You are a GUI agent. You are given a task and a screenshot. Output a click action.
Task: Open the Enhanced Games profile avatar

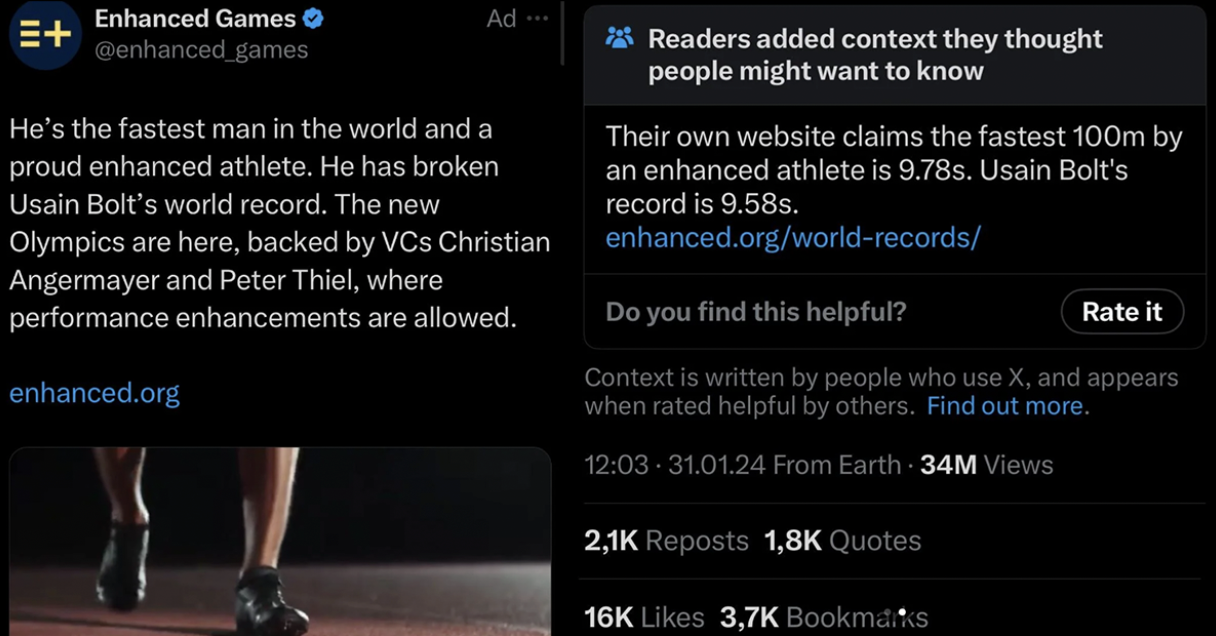coord(45,34)
